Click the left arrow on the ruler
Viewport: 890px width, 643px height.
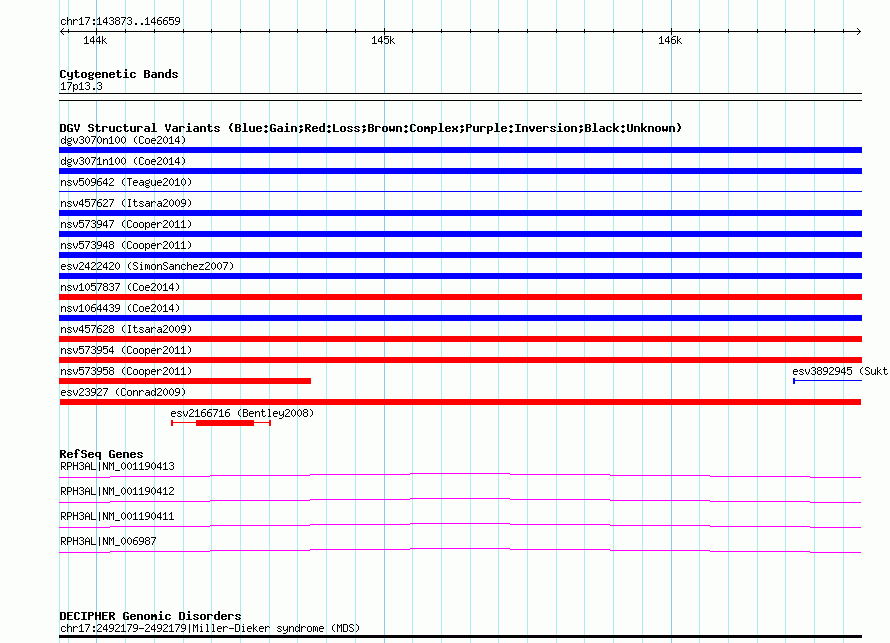point(62,31)
